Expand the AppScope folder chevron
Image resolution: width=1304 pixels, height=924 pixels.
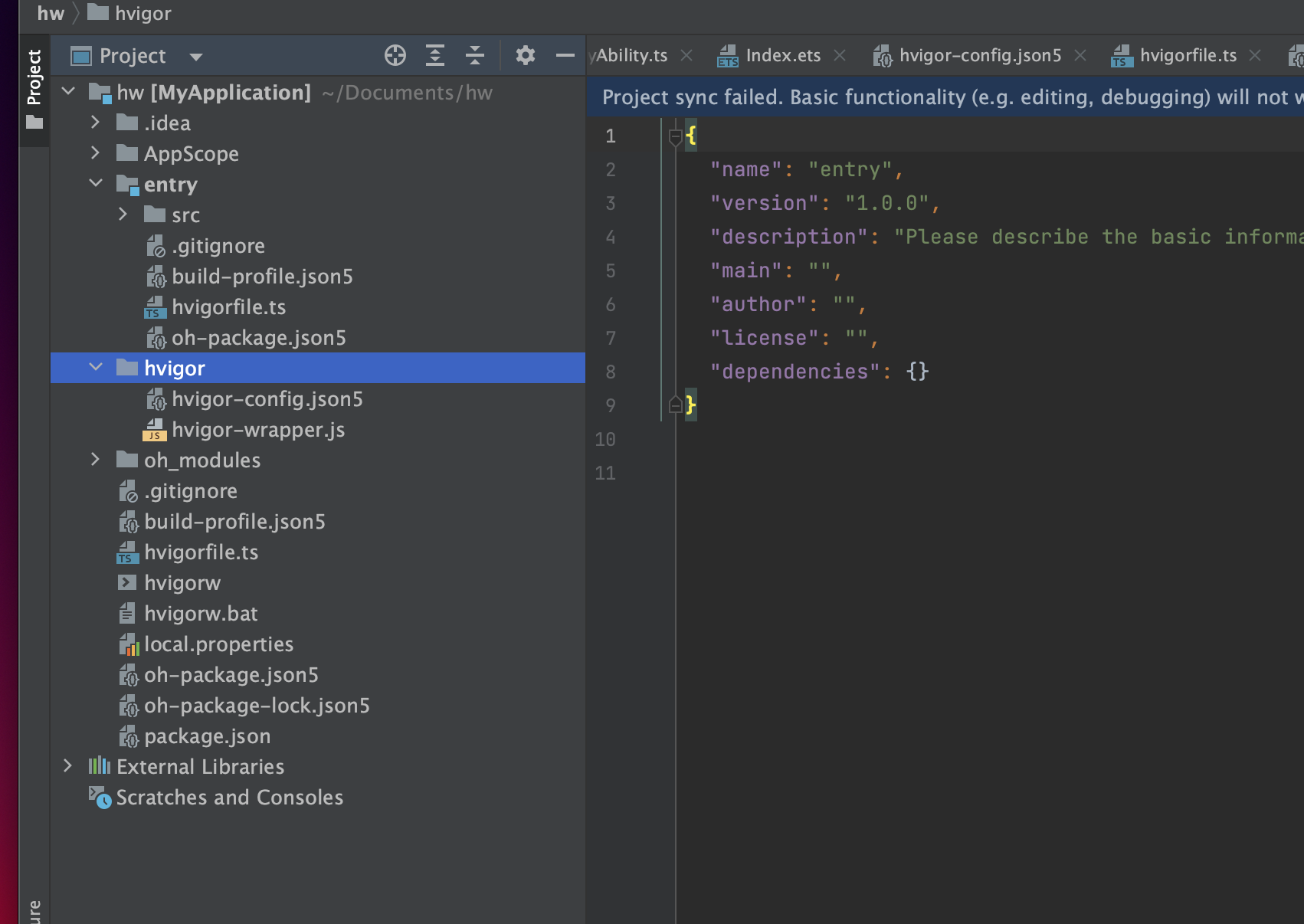point(95,153)
